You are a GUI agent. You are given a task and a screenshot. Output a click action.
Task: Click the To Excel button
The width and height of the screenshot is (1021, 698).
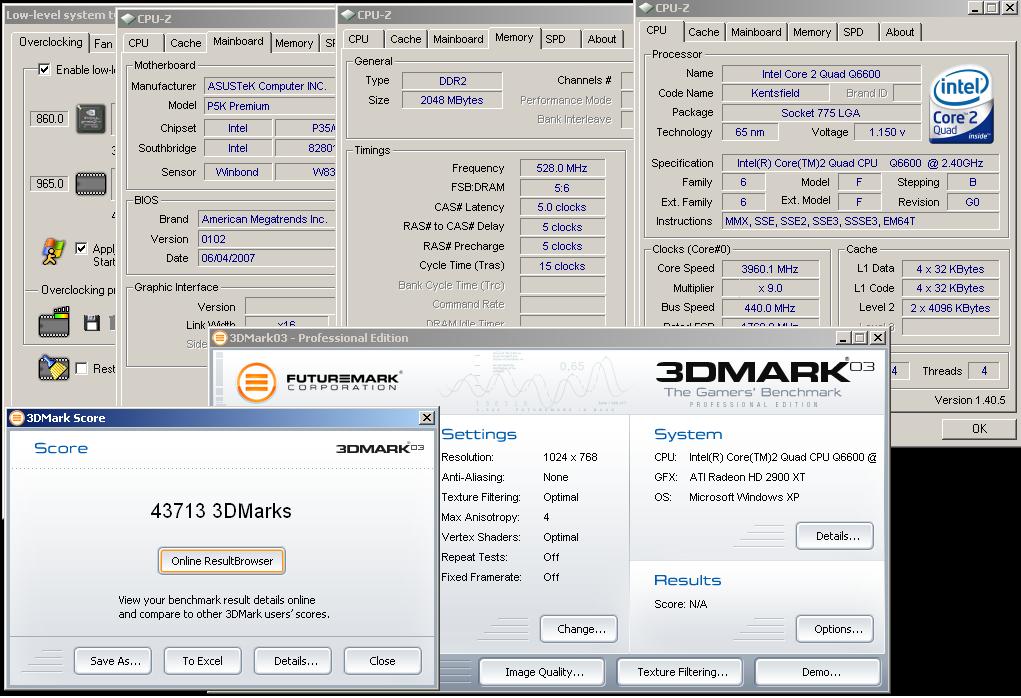(x=203, y=661)
